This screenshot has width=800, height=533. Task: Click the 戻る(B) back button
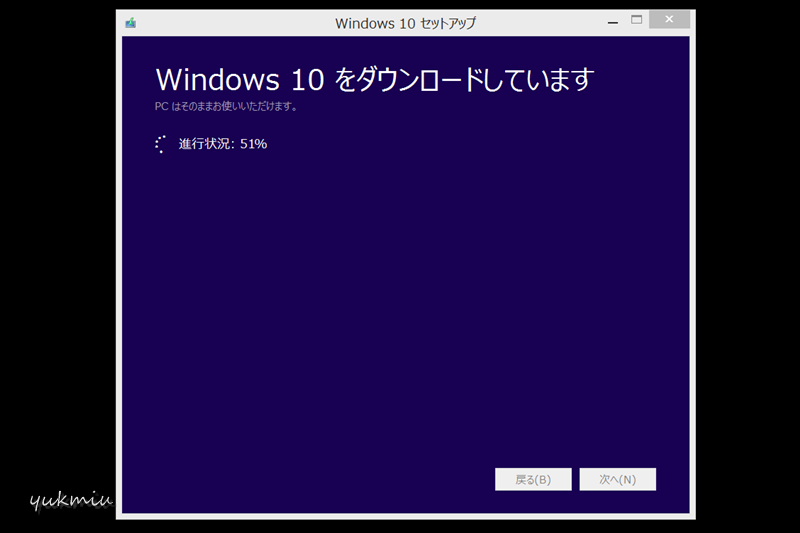533,479
